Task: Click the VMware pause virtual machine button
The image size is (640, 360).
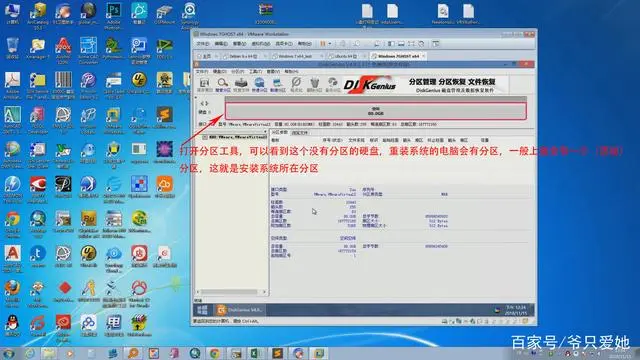Action: [x=323, y=44]
